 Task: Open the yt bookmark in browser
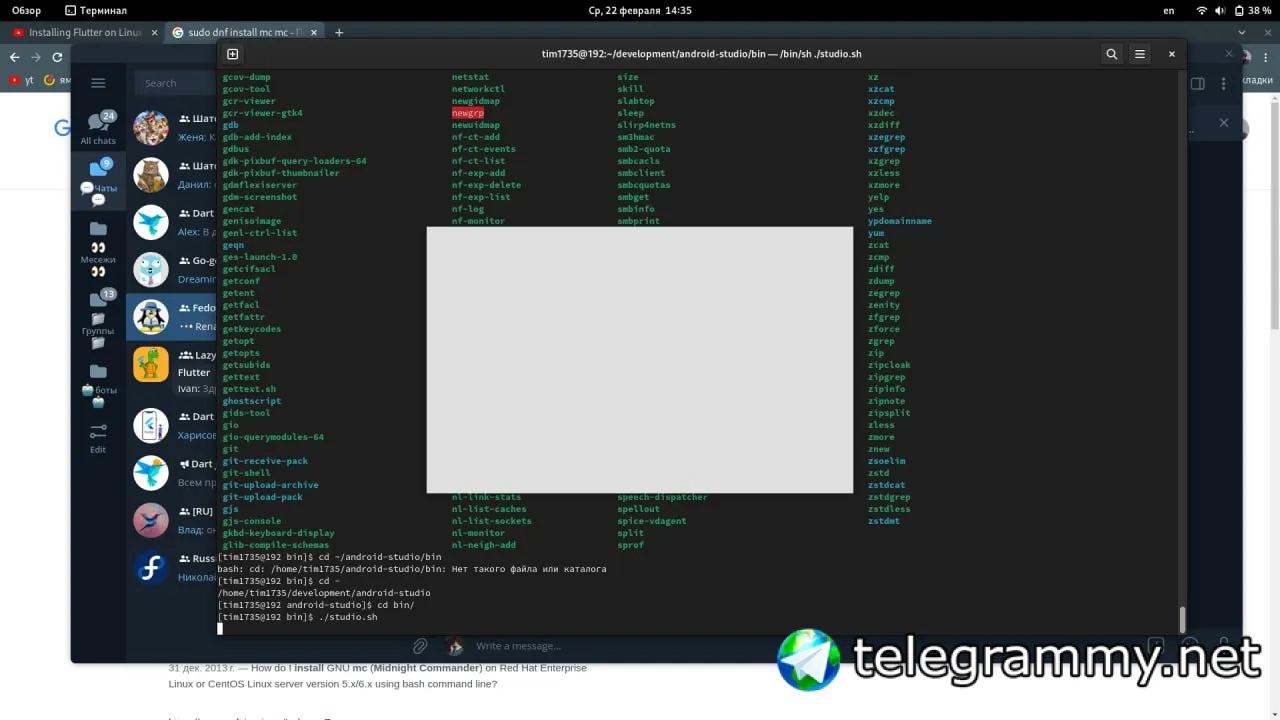pyautogui.click(x=22, y=80)
